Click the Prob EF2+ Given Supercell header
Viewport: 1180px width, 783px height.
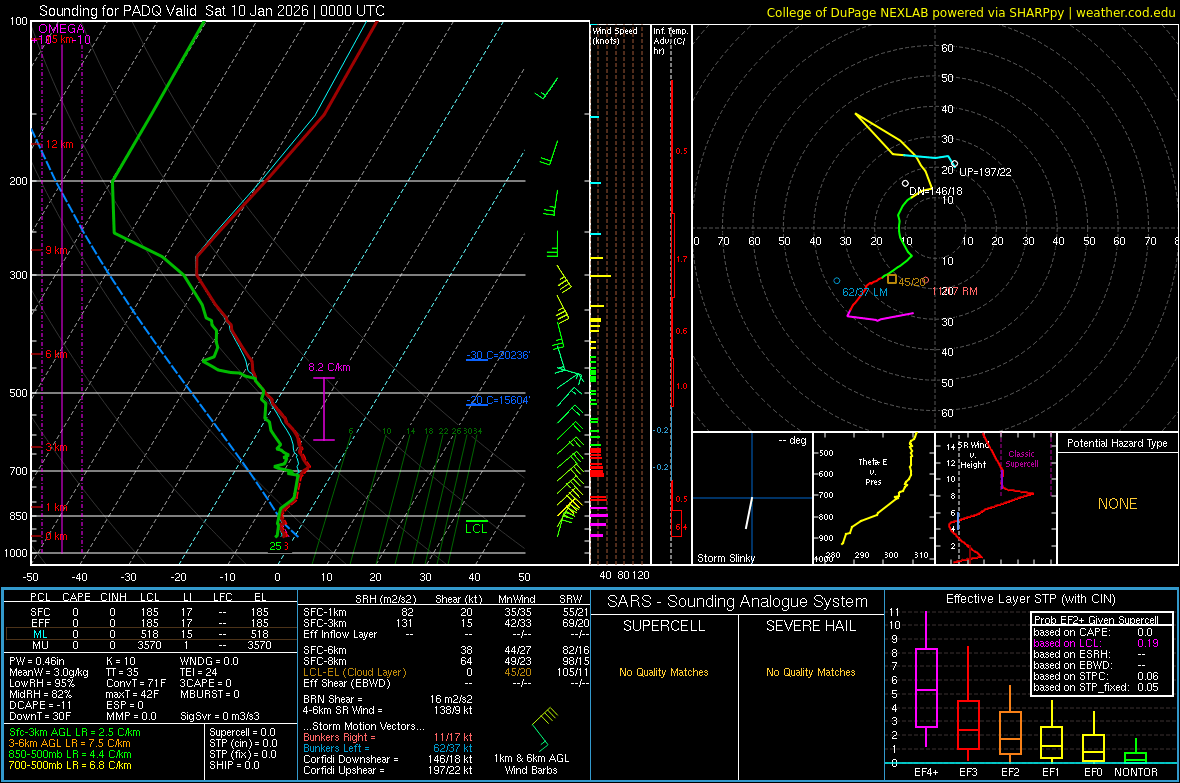click(x=1096, y=620)
